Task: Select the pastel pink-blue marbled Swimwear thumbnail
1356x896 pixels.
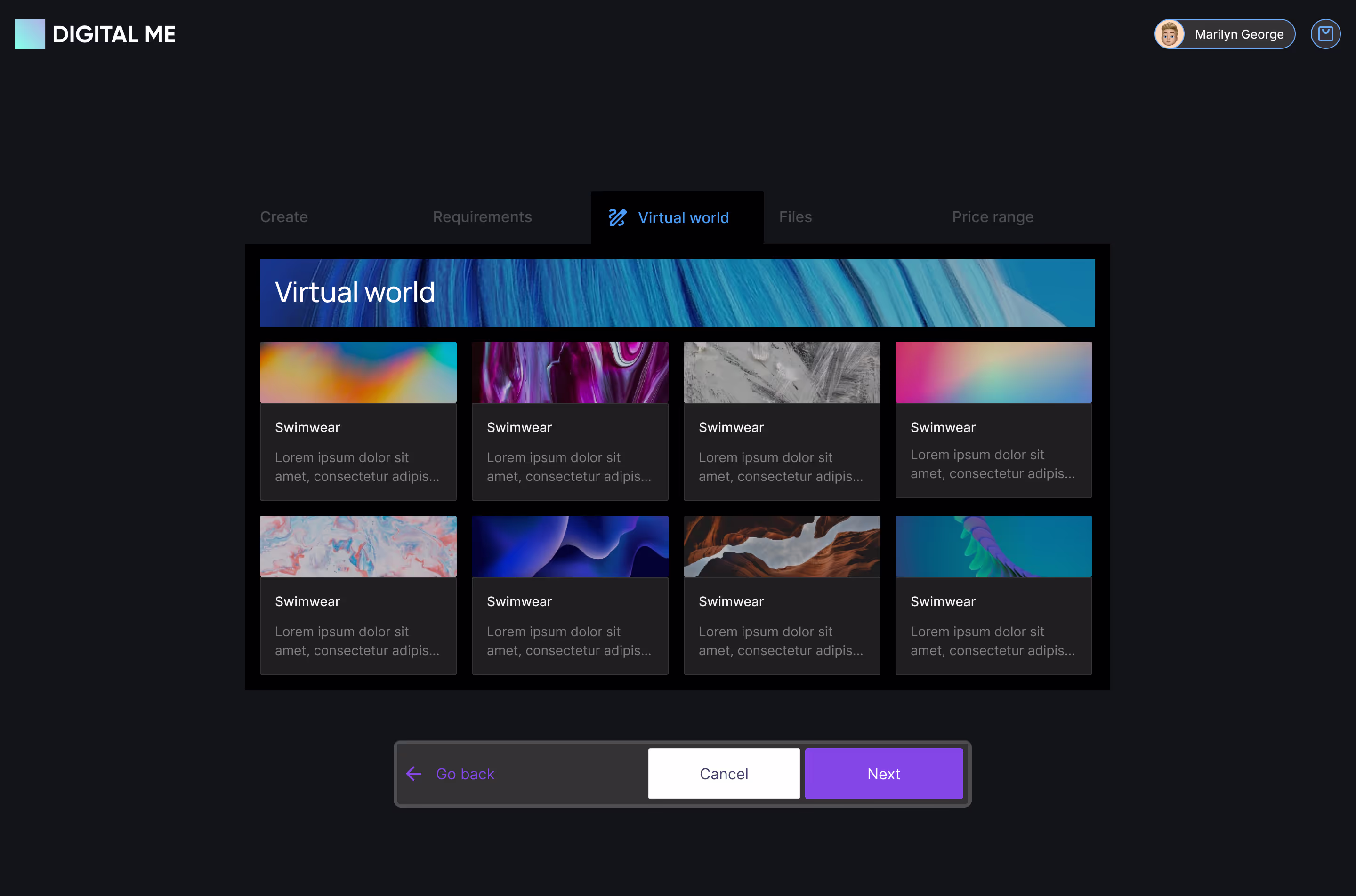Action: click(x=358, y=546)
